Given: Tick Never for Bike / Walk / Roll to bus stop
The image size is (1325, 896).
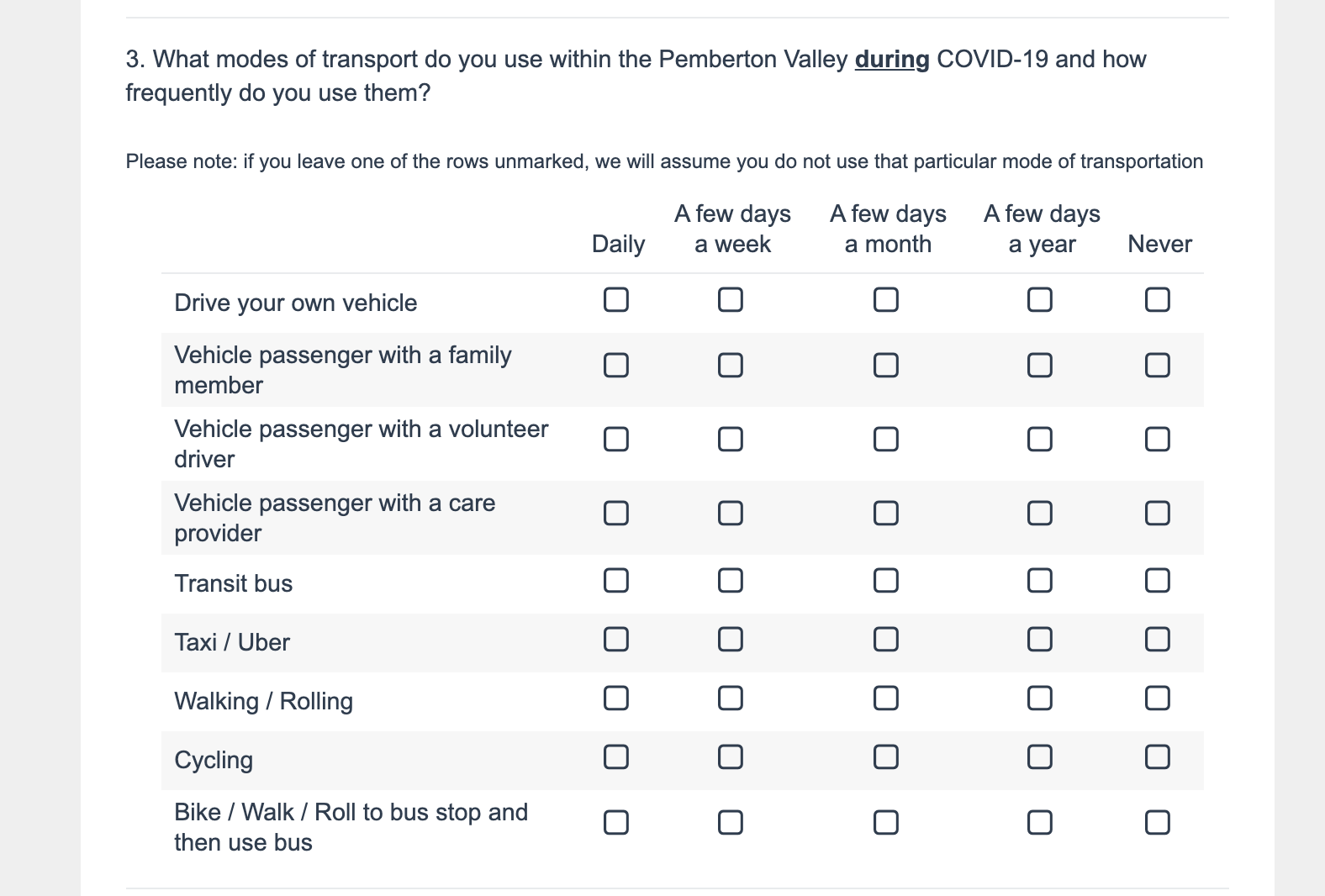Looking at the screenshot, I should click(x=1158, y=822).
